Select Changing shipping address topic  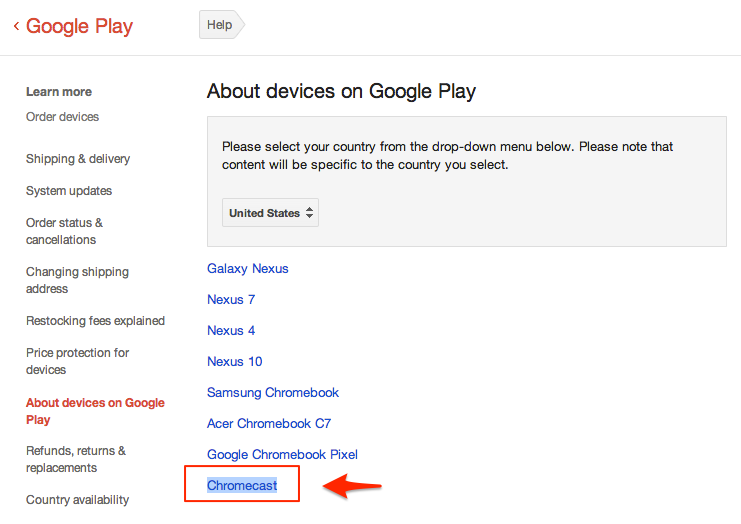[77, 280]
